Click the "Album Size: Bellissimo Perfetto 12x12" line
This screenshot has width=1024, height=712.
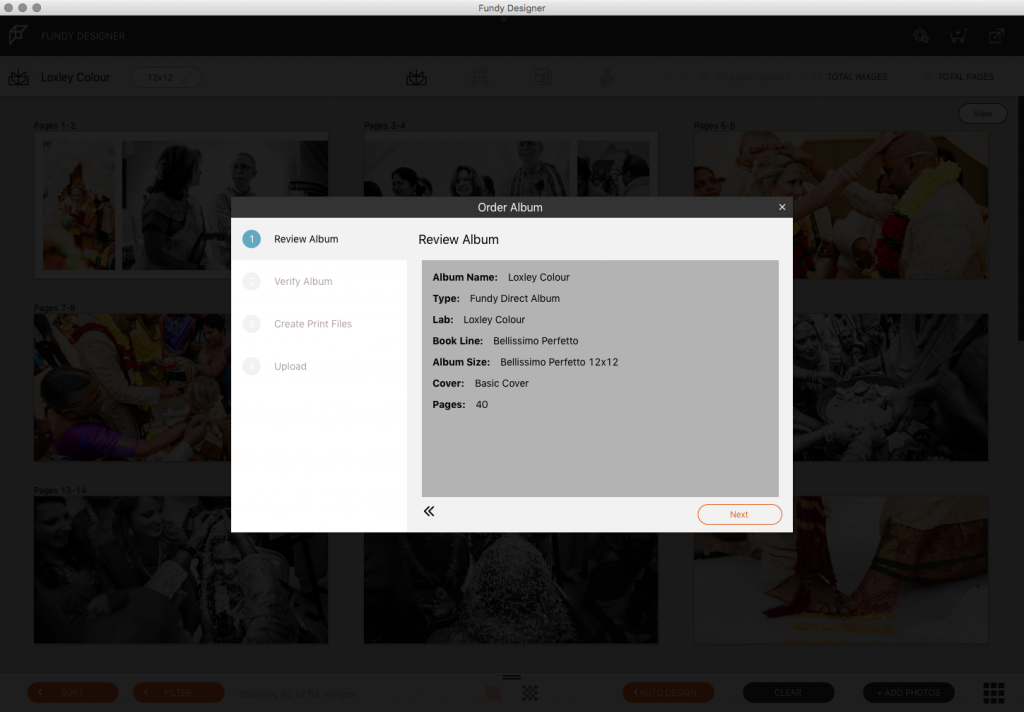pyautogui.click(x=525, y=362)
